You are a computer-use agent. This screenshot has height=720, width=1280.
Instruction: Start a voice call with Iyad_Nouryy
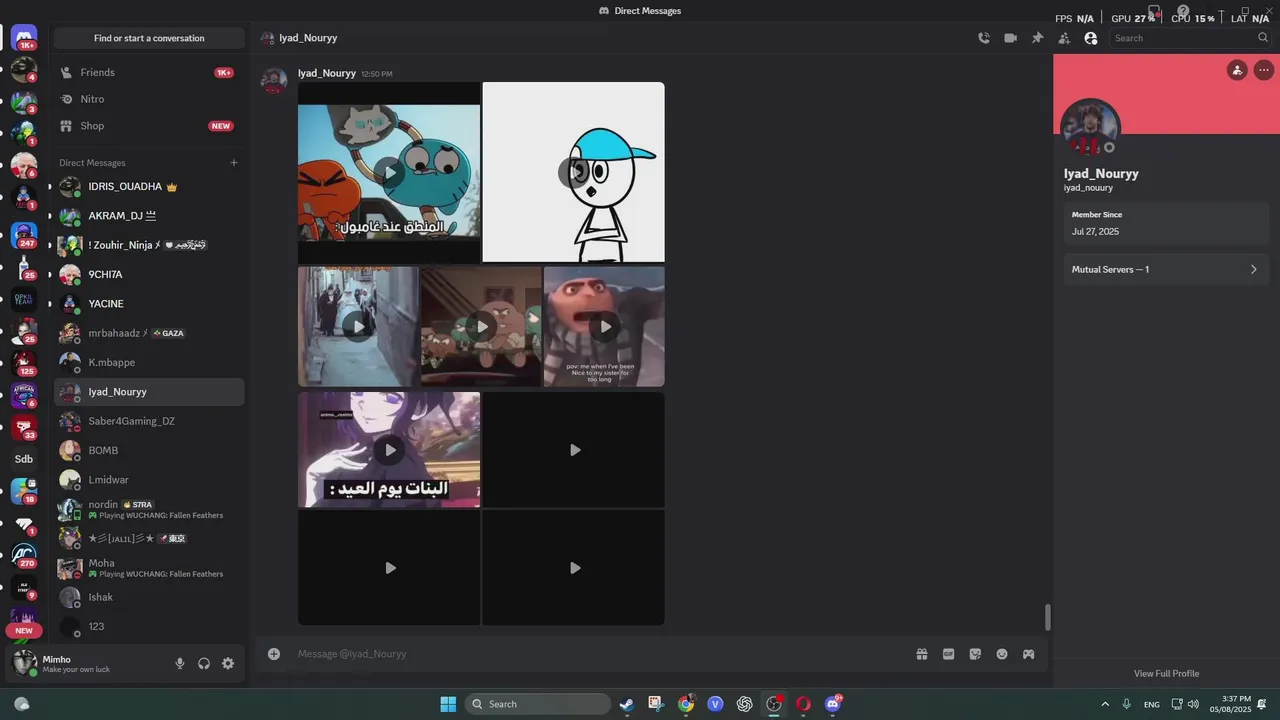[x=984, y=38]
